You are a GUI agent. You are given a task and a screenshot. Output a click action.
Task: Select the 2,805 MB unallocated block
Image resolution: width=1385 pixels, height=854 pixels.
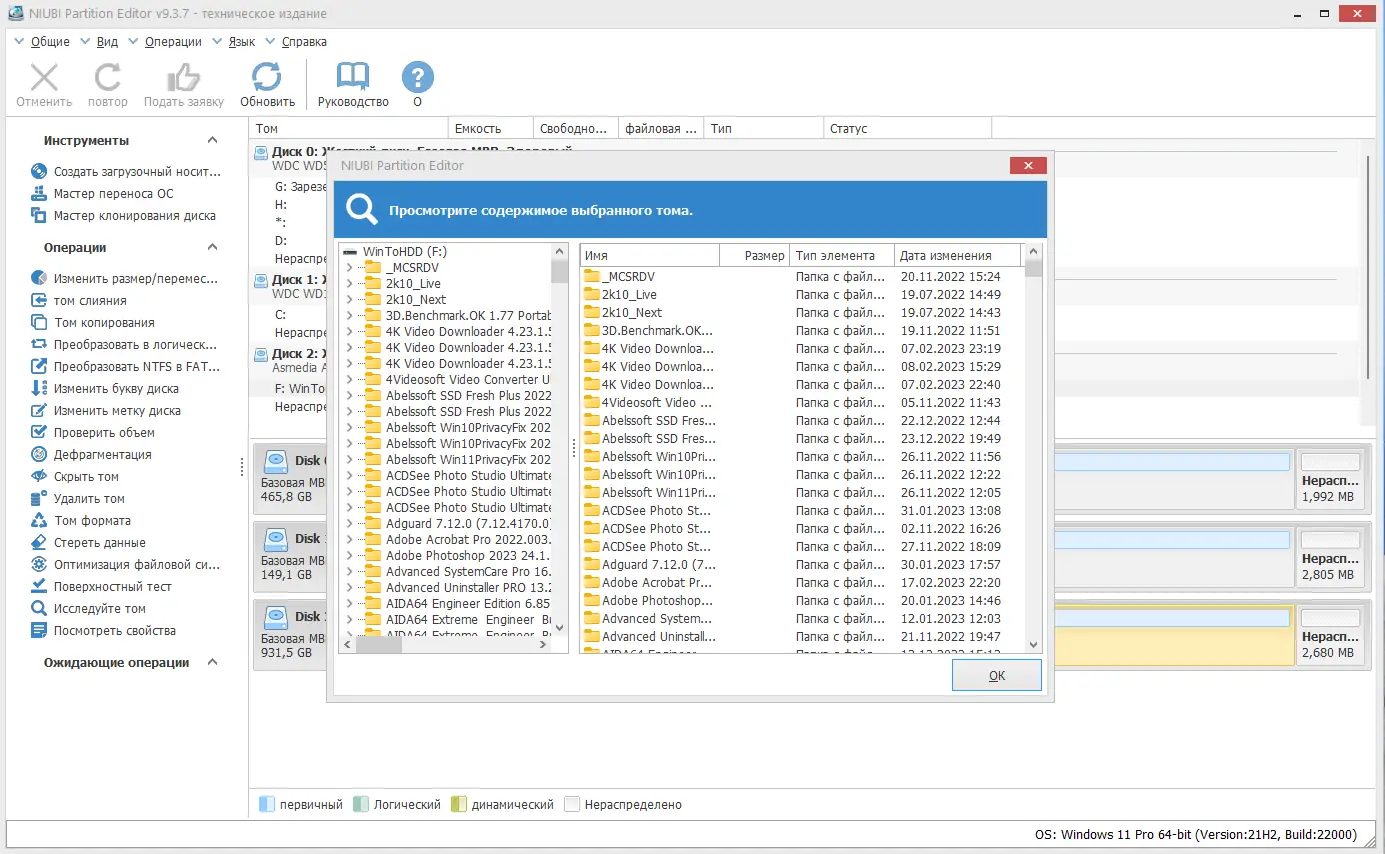pyautogui.click(x=1329, y=557)
